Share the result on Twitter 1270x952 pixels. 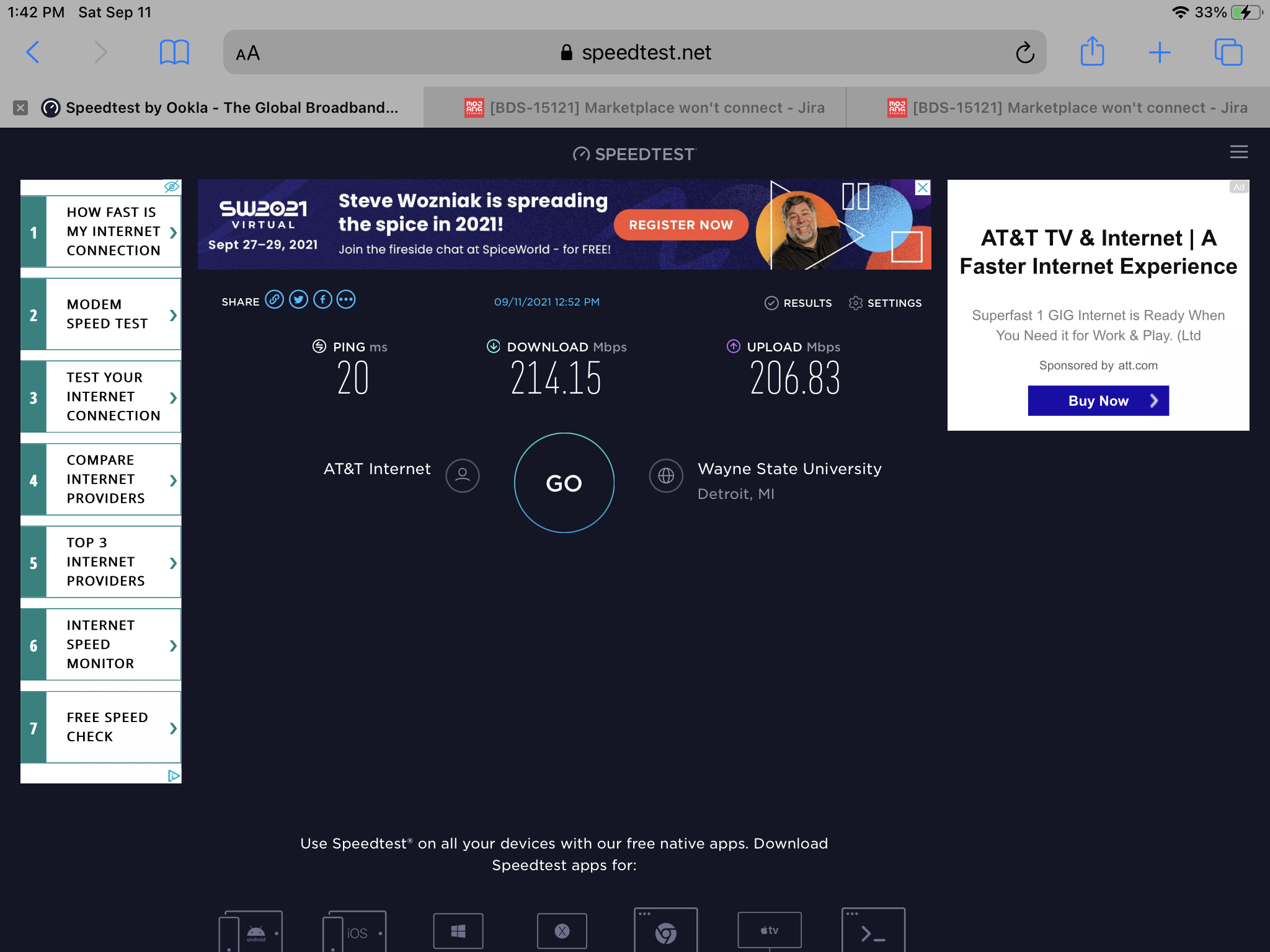click(x=298, y=300)
